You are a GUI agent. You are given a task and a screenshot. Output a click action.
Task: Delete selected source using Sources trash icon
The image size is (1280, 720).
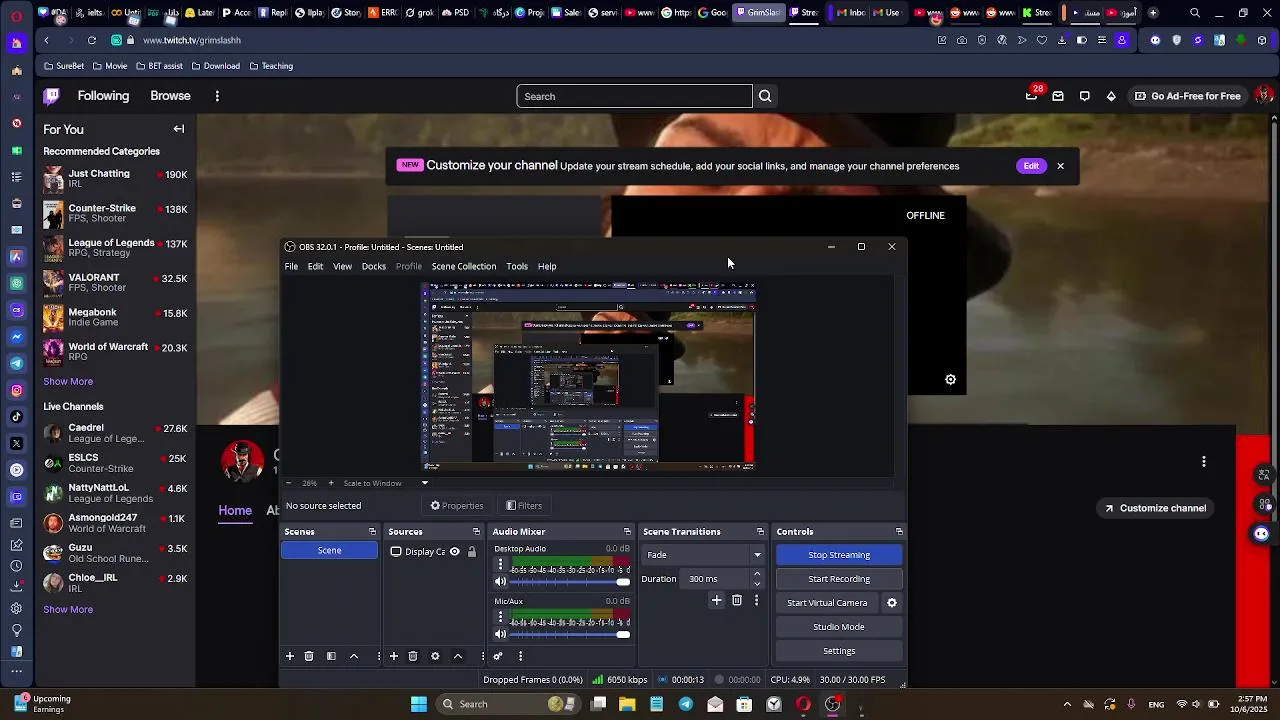413,656
